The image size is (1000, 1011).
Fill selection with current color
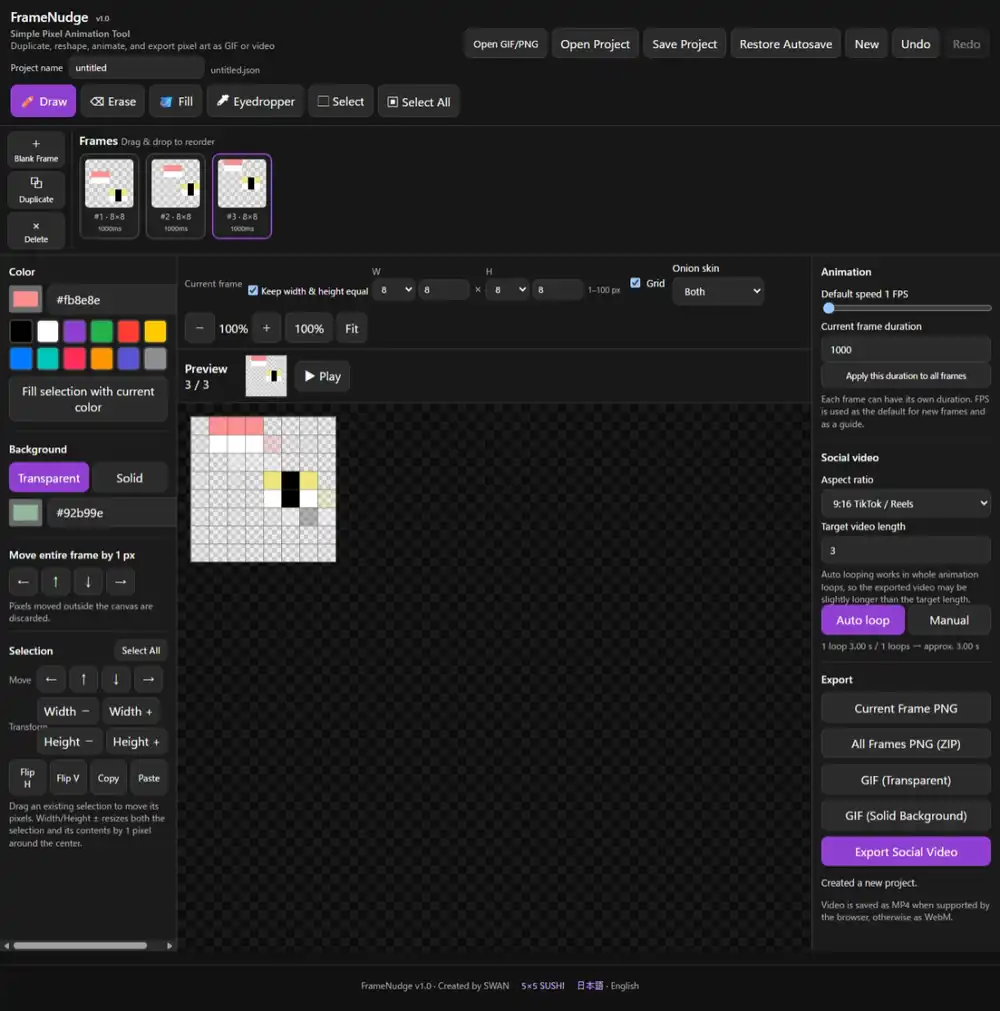tap(88, 399)
